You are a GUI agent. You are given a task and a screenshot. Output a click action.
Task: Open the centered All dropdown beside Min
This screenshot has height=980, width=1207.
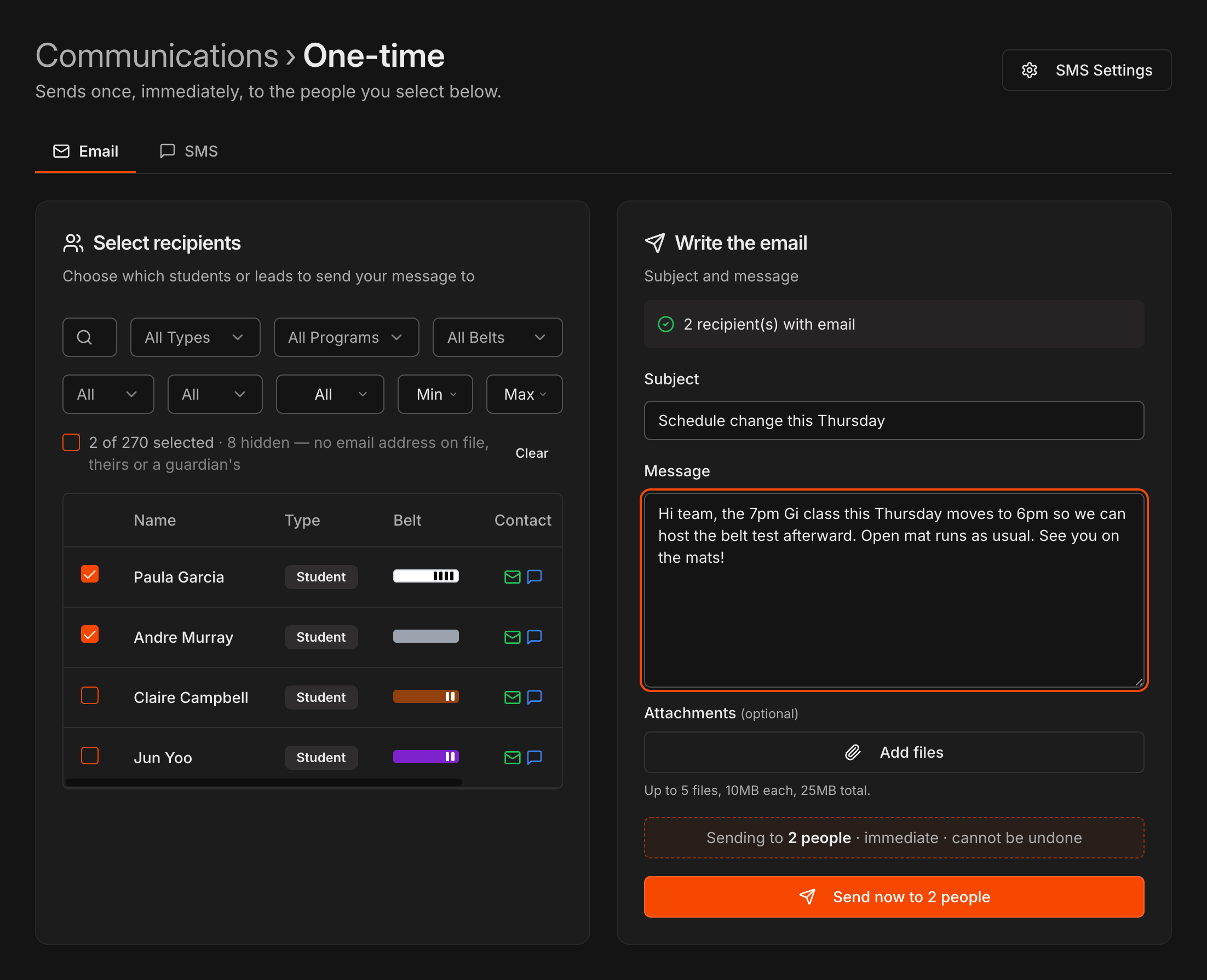click(x=330, y=394)
